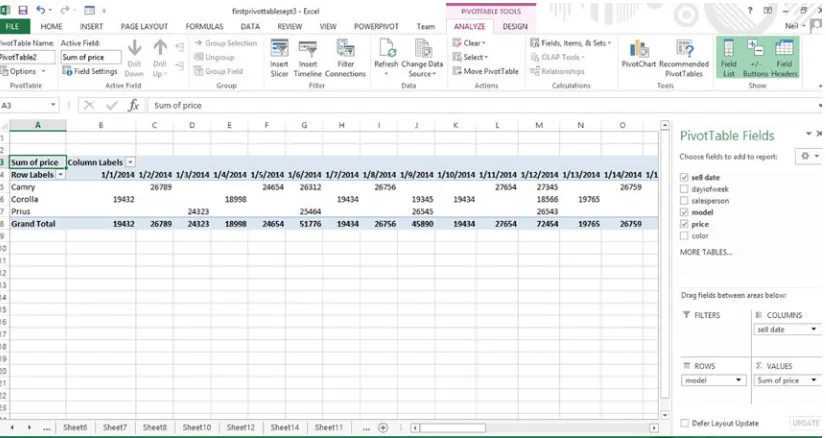Click the cancel X in formula bar

click(89, 105)
